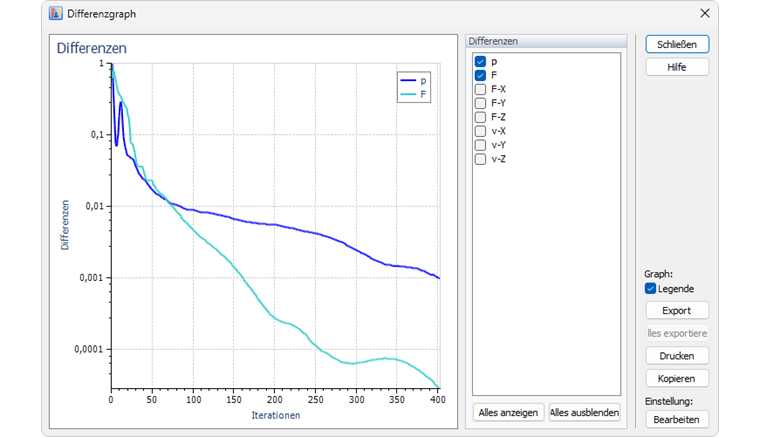Click Alles anzeigen button
Screen dimensions: 760x437
pos(508,413)
